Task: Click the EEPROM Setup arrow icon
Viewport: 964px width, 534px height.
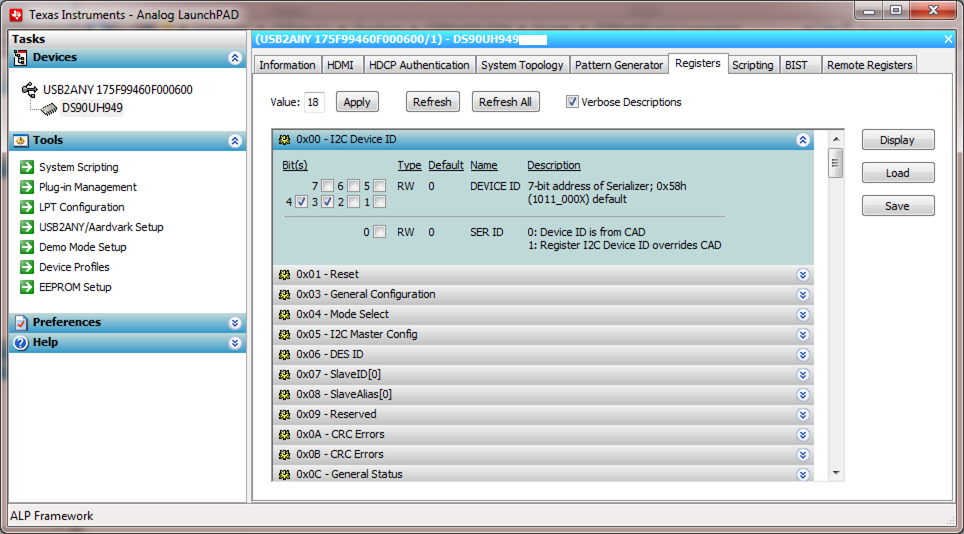Action: coord(26,287)
